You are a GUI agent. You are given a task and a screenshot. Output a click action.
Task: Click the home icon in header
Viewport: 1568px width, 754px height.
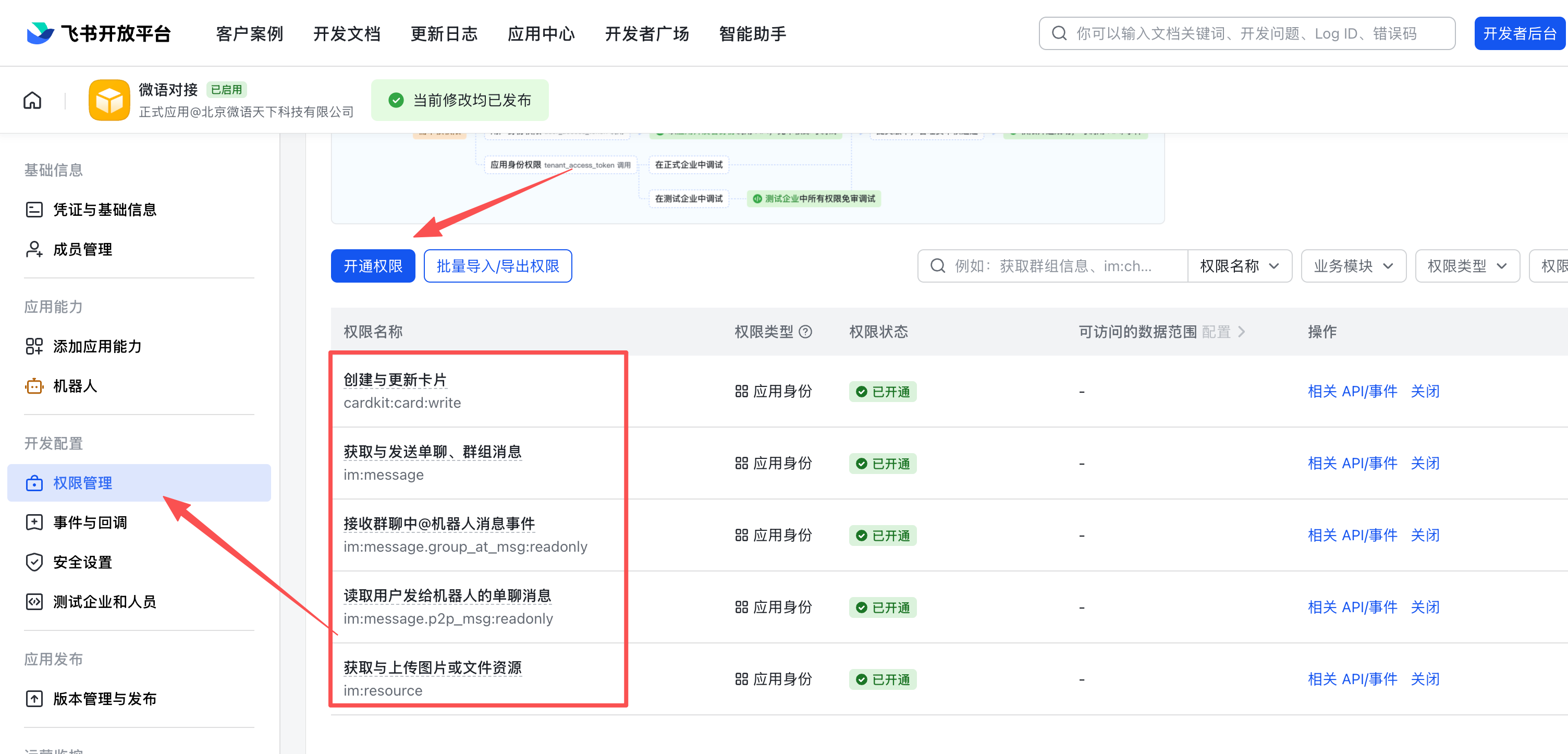tap(32, 100)
